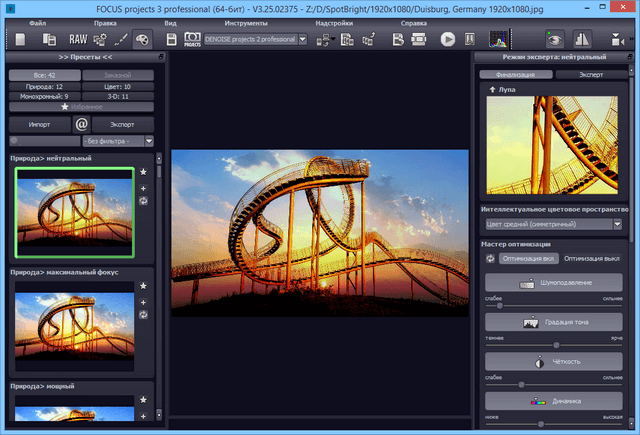Image resolution: width=640 pixels, height=435 pixels.
Task: Click the @ icon between Импорт and Экспорт
Action: point(81,124)
